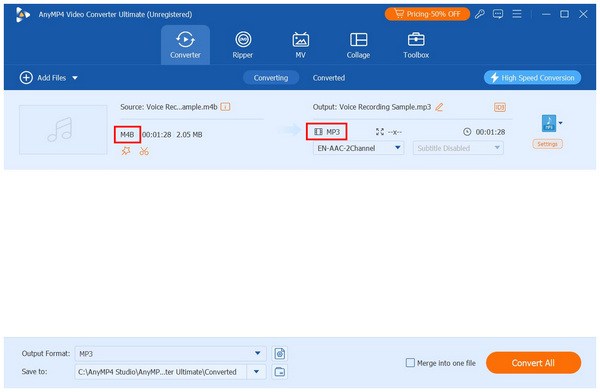Close the AnyMP4 window
Image resolution: width=600 pixels, height=392 pixels.
click(583, 14)
